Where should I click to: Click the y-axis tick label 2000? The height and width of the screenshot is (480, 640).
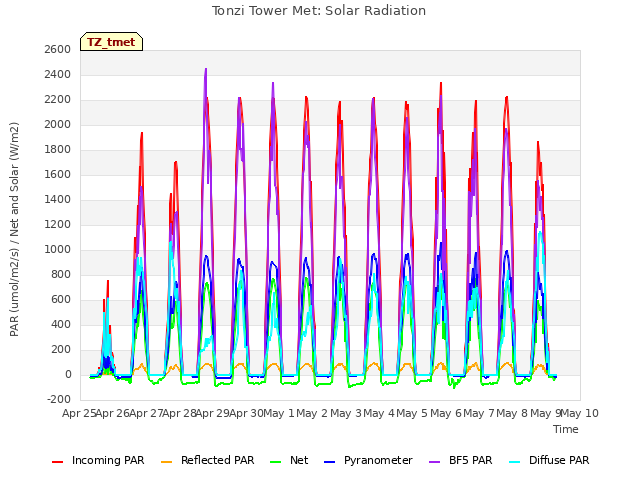coord(58,124)
